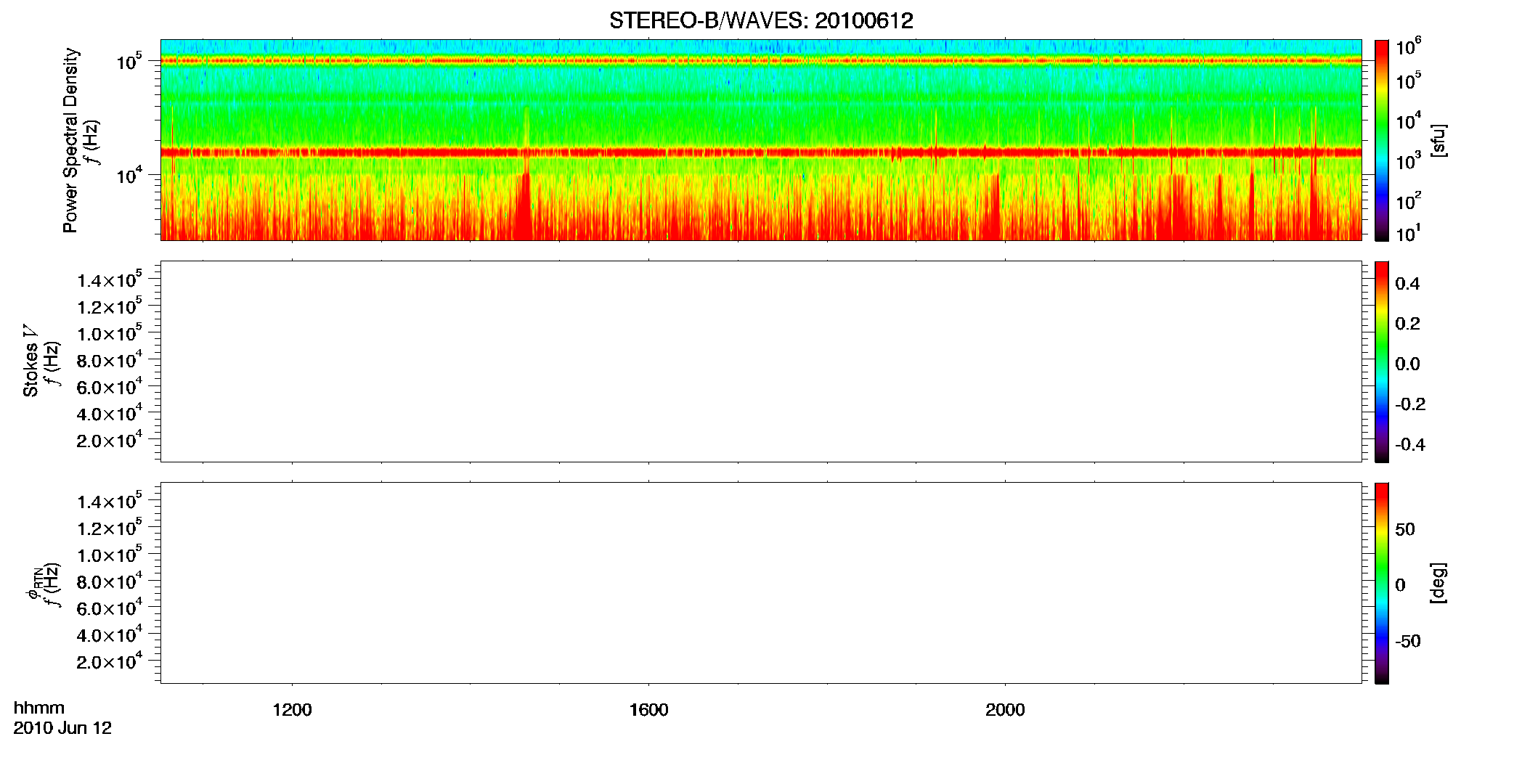Click the 10^6 tick on sfu color bar

(1409, 46)
